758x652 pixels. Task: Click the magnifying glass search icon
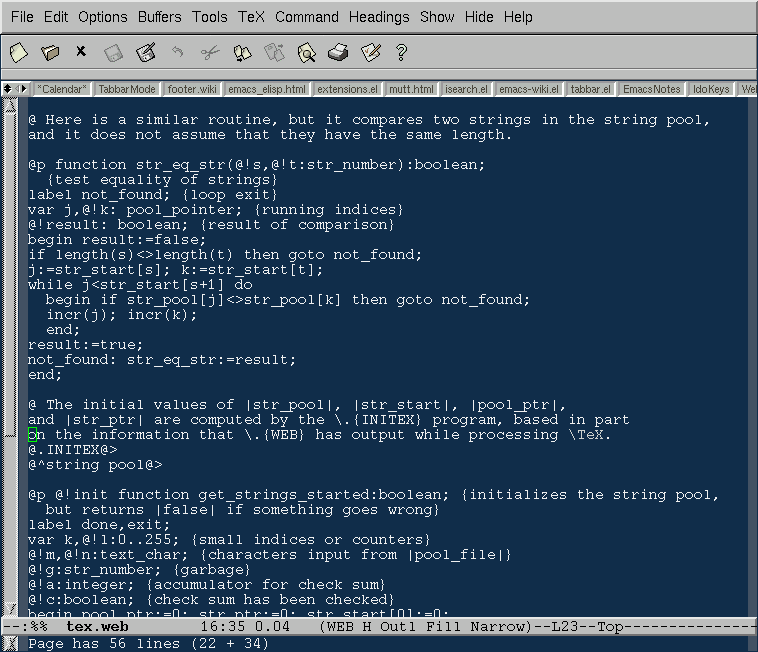306,52
